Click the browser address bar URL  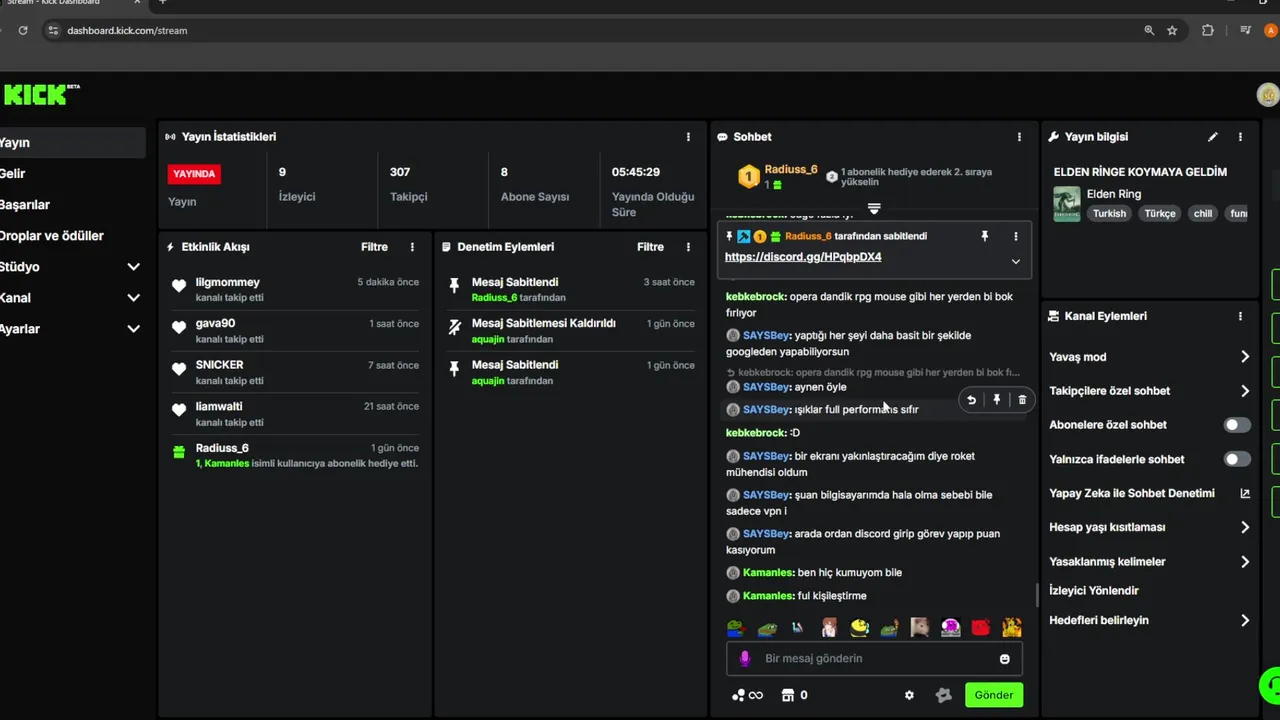[127, 31]
